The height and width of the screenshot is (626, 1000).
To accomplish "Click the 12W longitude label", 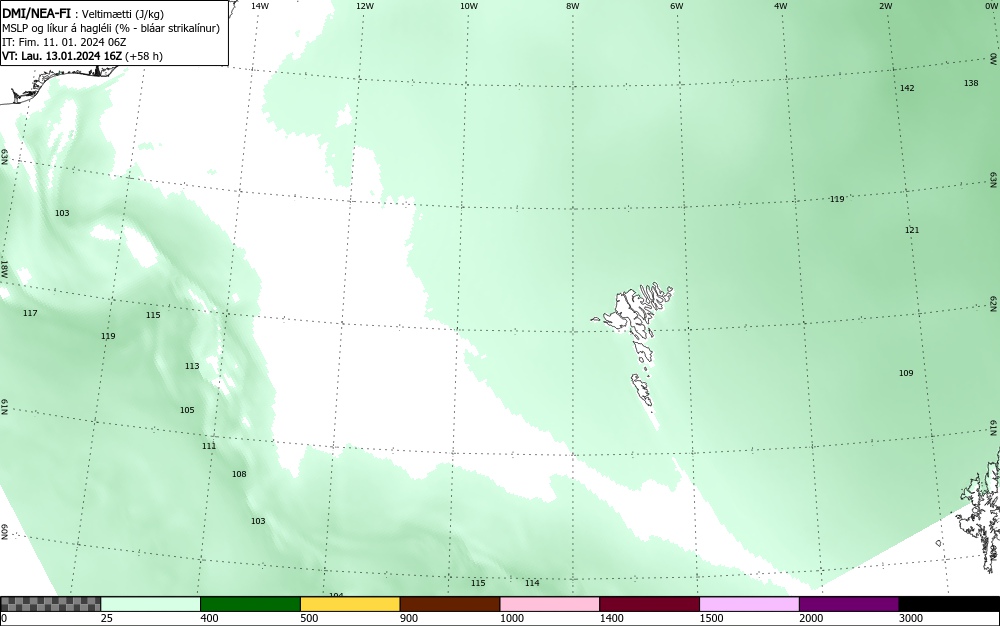I will click(364, 6).
